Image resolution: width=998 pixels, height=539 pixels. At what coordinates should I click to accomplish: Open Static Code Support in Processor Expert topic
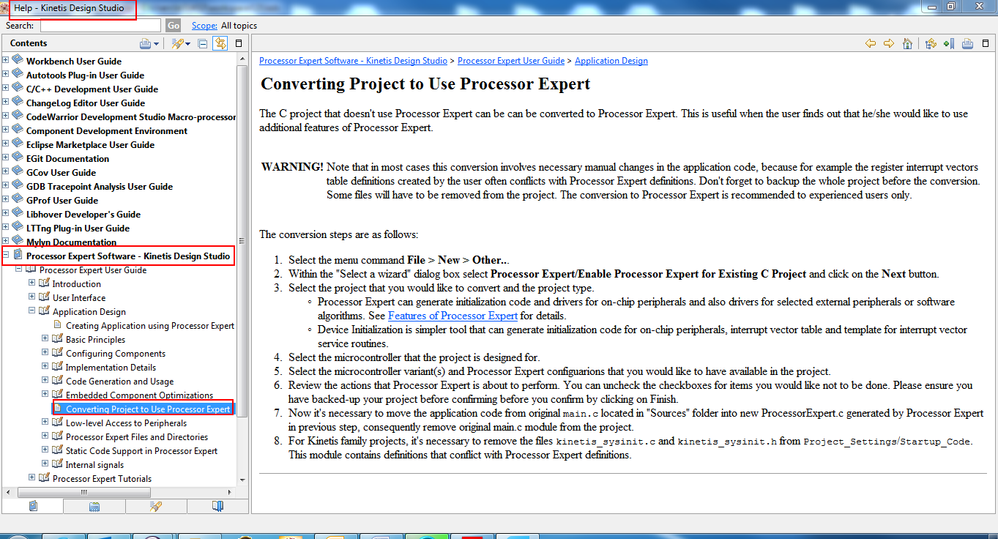click(x=141, y=451)
